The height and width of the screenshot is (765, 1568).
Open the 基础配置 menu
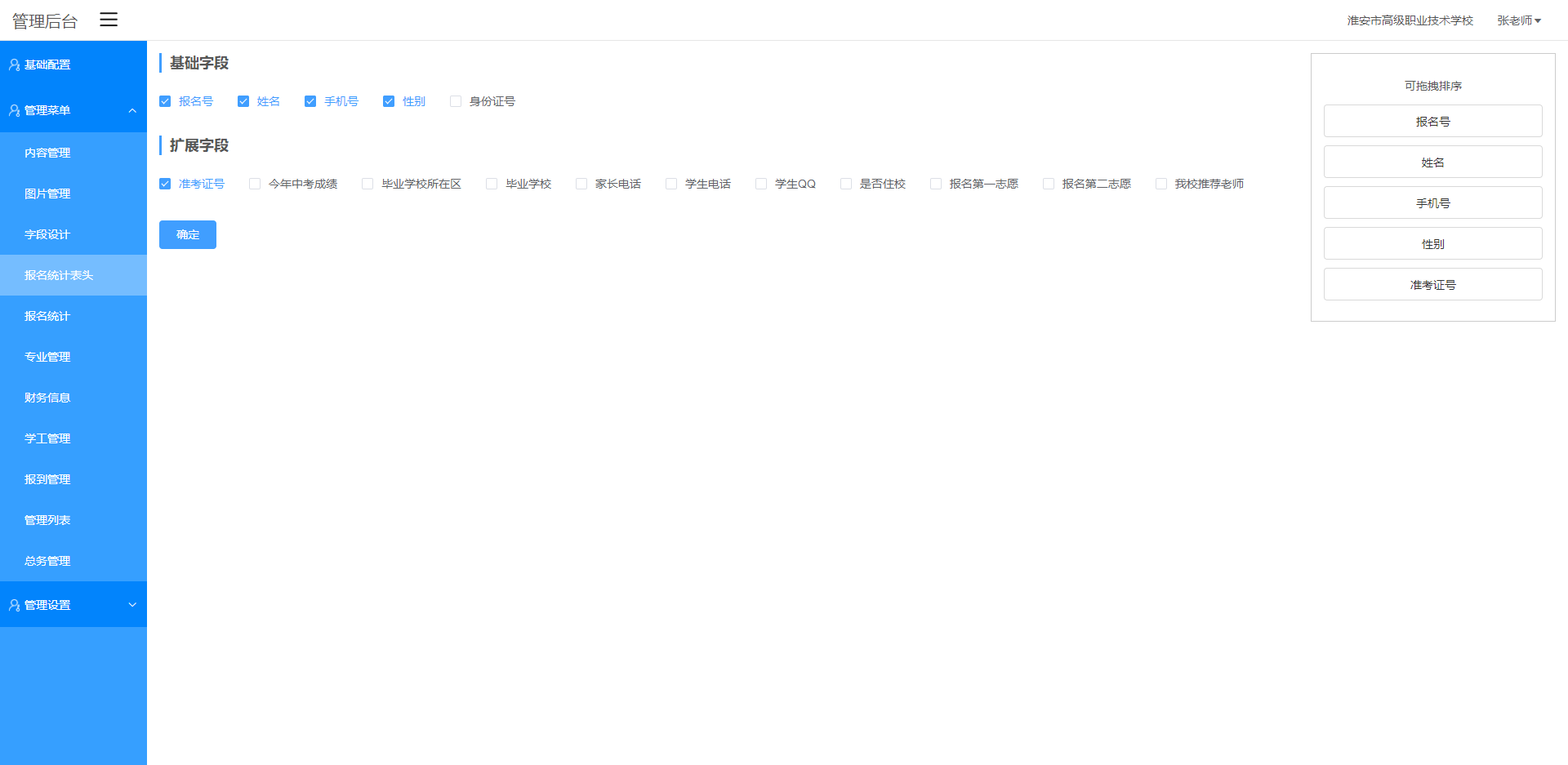(x=73, y=64)
